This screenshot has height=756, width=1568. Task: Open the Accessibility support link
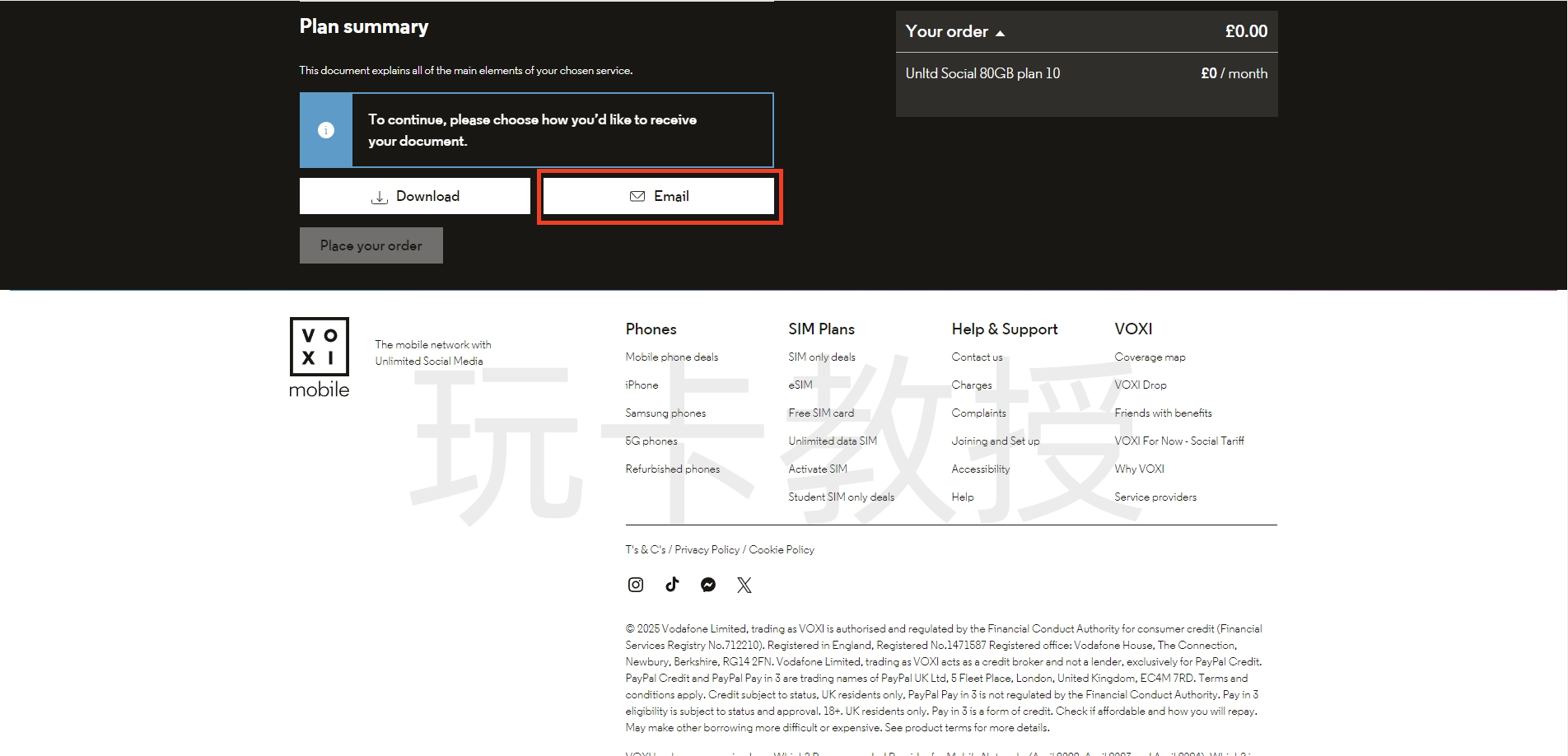tap(980, 469)
